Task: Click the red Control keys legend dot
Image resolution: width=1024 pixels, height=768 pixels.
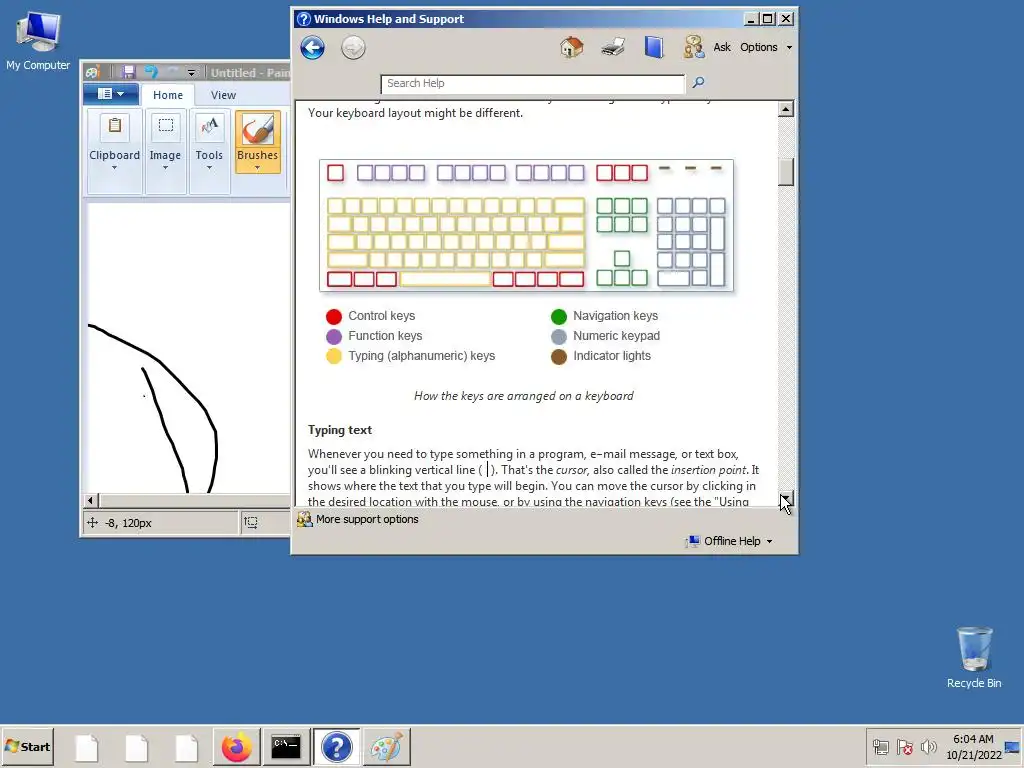Action: point(334,317)
